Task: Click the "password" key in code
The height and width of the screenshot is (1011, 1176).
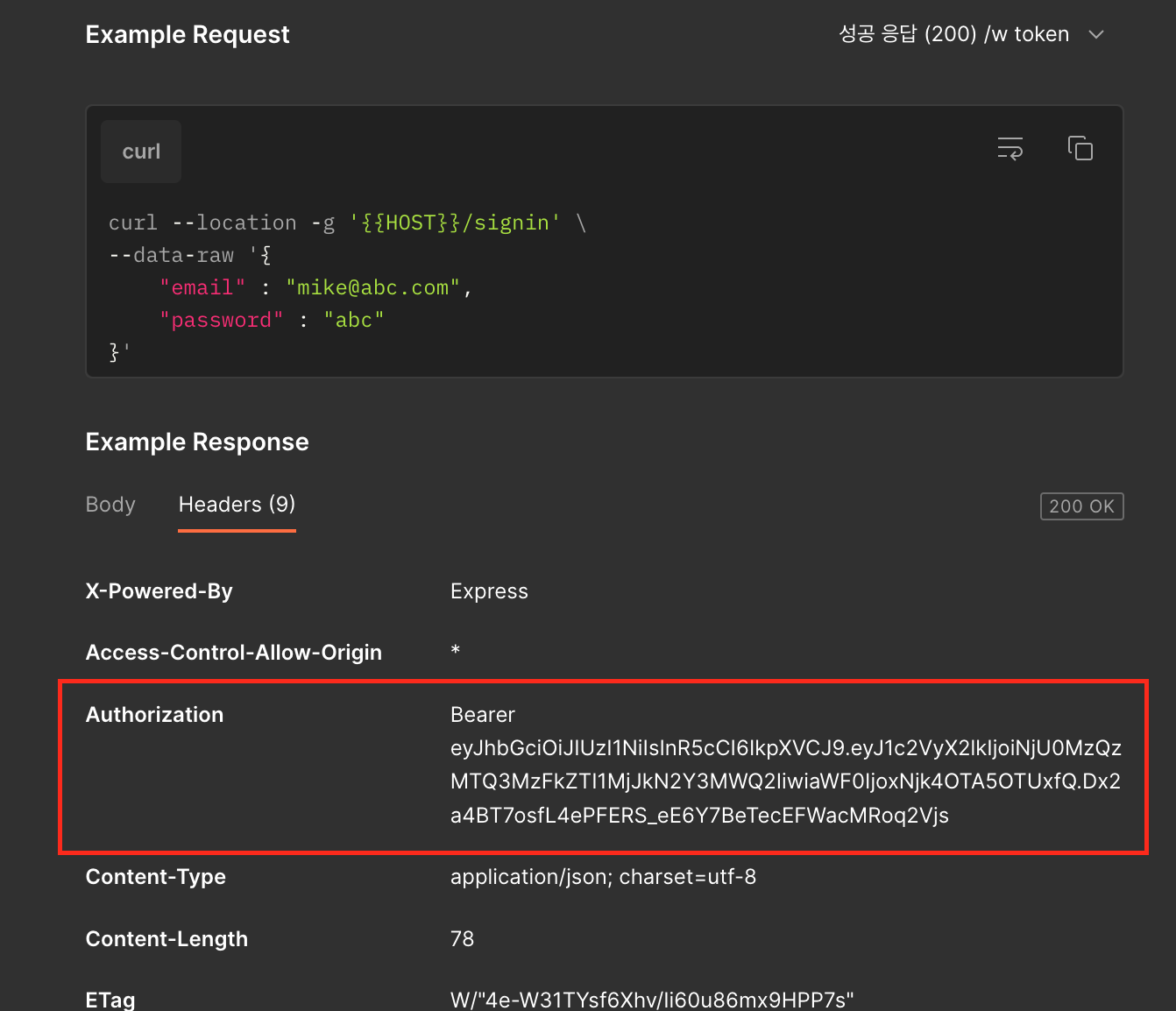Action: [x=222, y=321]
